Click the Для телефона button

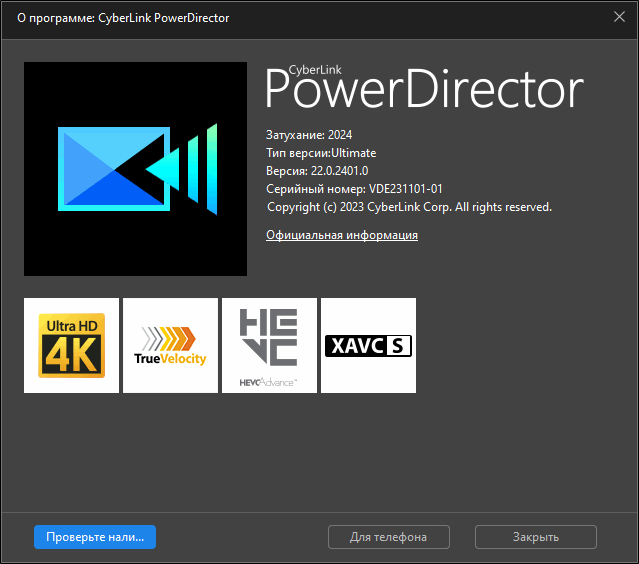pos(388,537)
